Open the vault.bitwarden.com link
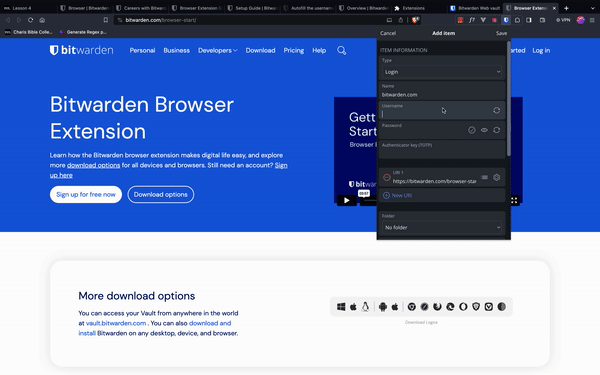The width and height of the screenshot is (600, 375). coord(116,323)
